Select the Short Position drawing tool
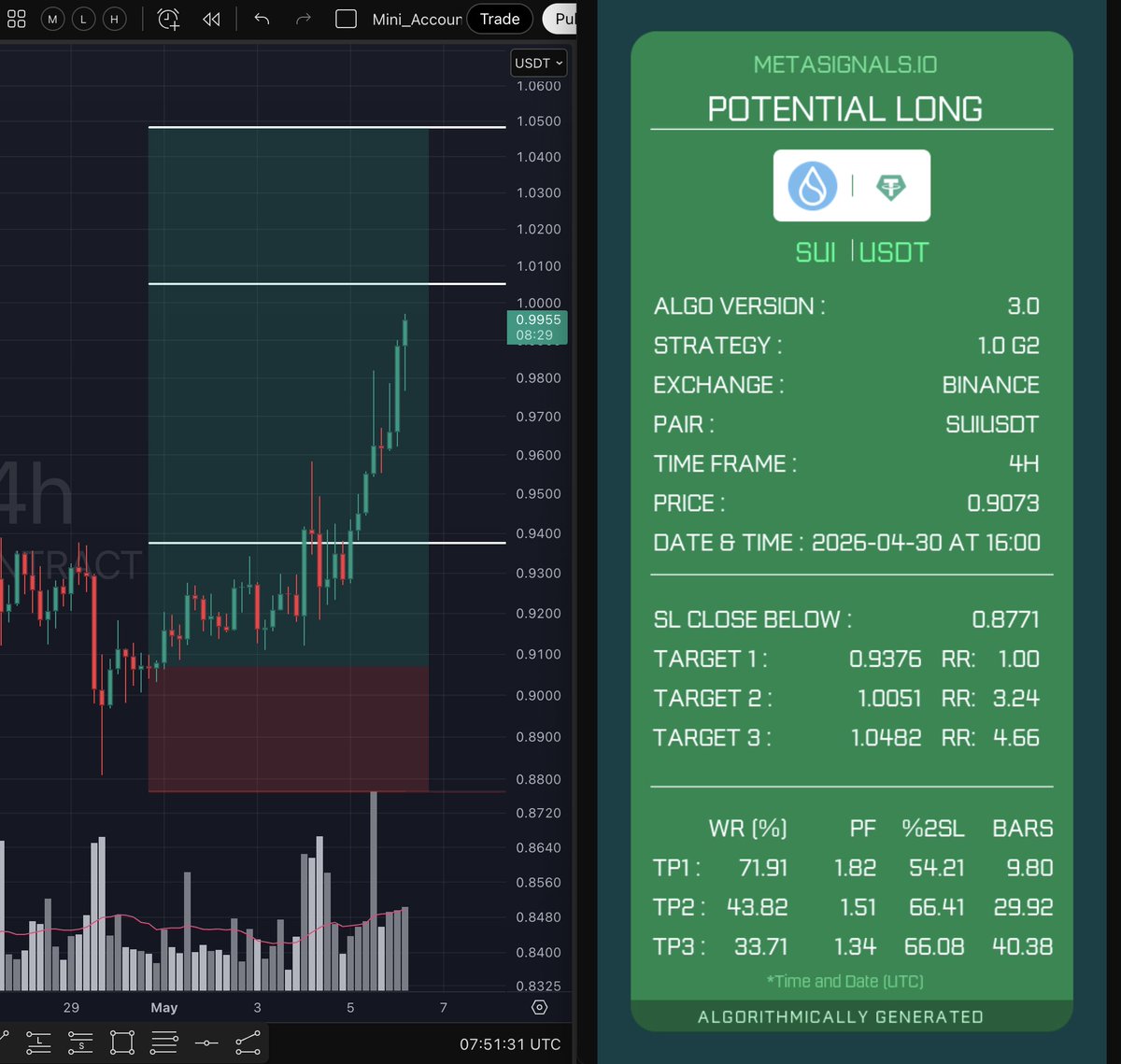Viewport: 1121px width, 1064px height. coord(80,1043)
